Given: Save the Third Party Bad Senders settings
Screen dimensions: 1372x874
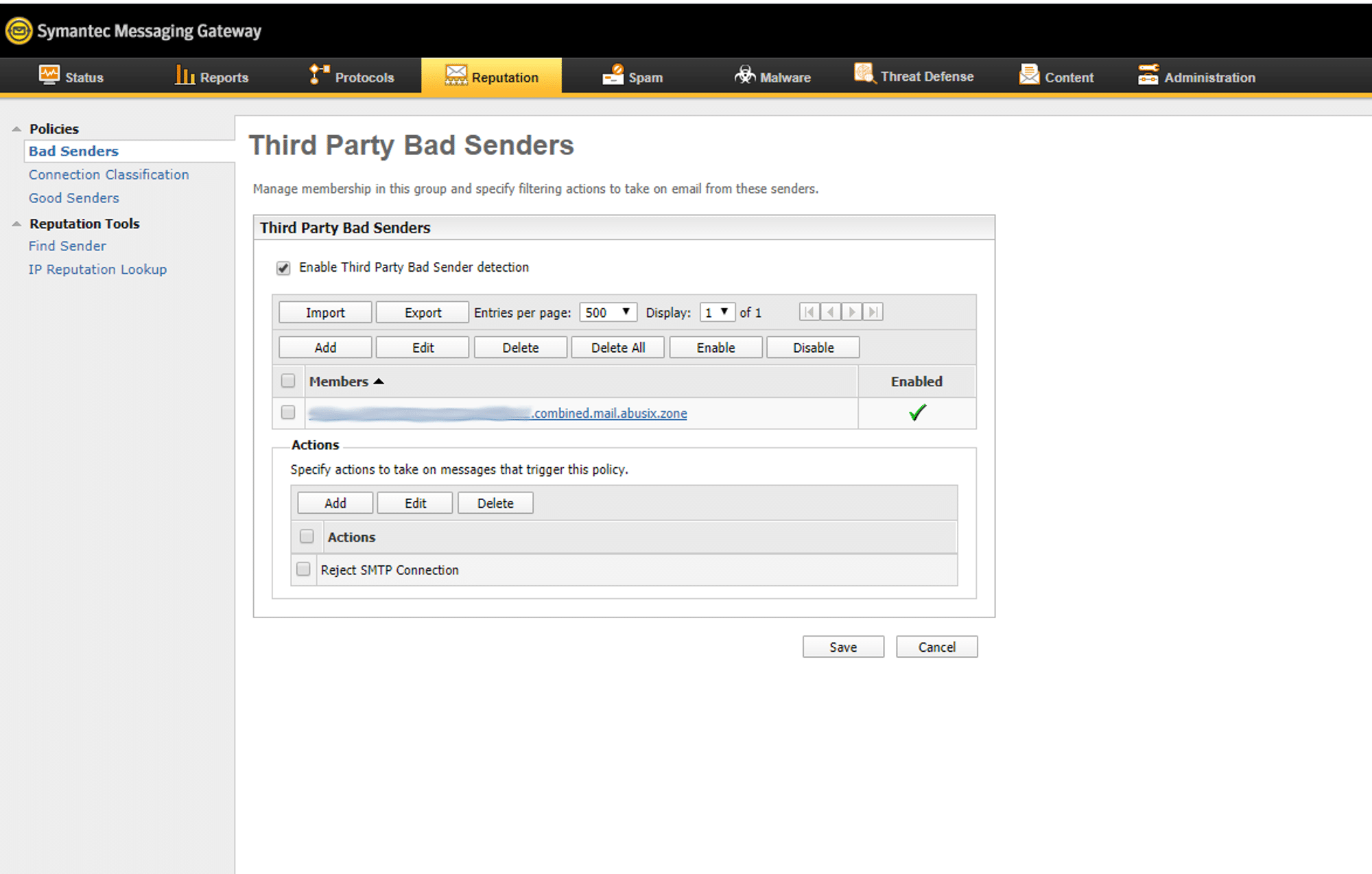Looking at the screenshot, I should coord(843,647).
